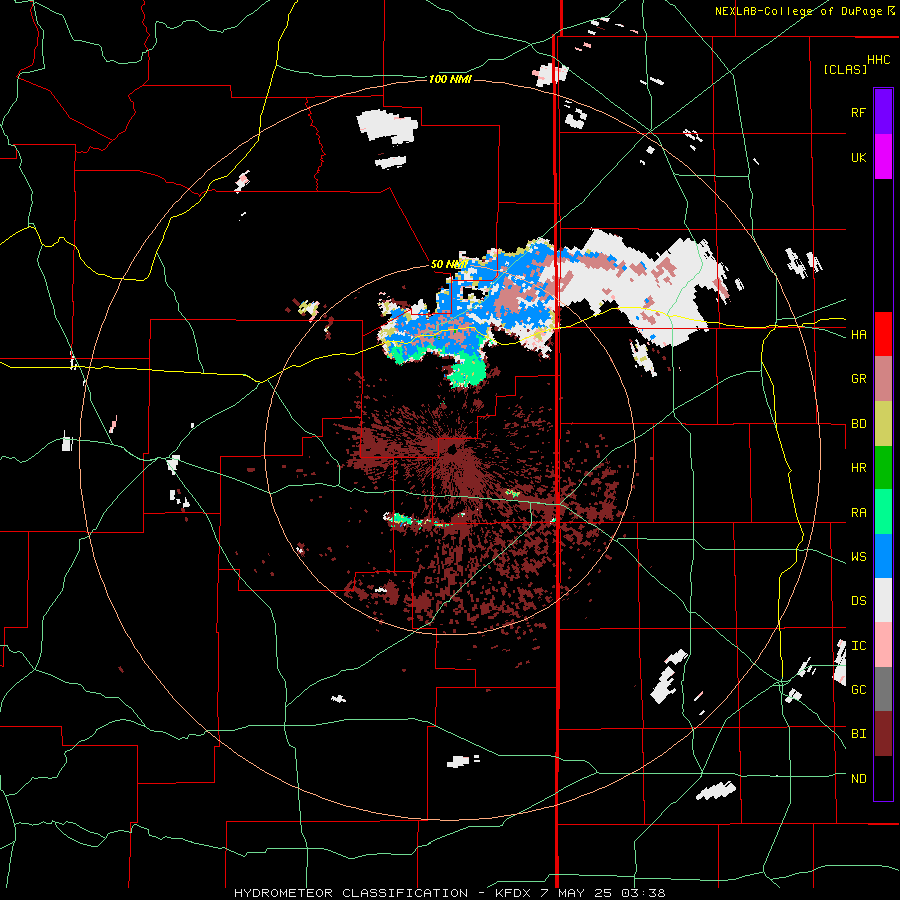The image size is (900, 900).
Task: Select the RA legend label
Action: click(858, 513)
